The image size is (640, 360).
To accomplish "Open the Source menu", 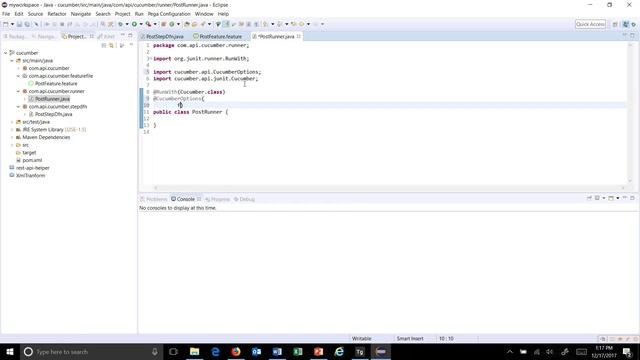I will (35, 14).
